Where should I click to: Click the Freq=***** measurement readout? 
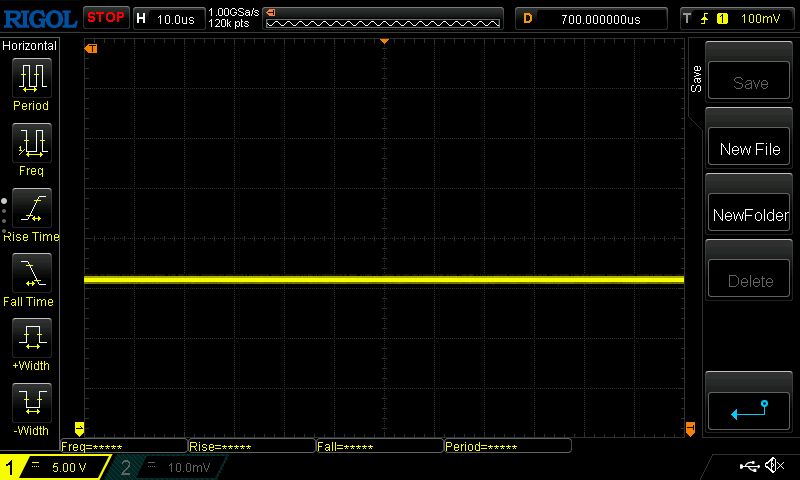point(123,446)
